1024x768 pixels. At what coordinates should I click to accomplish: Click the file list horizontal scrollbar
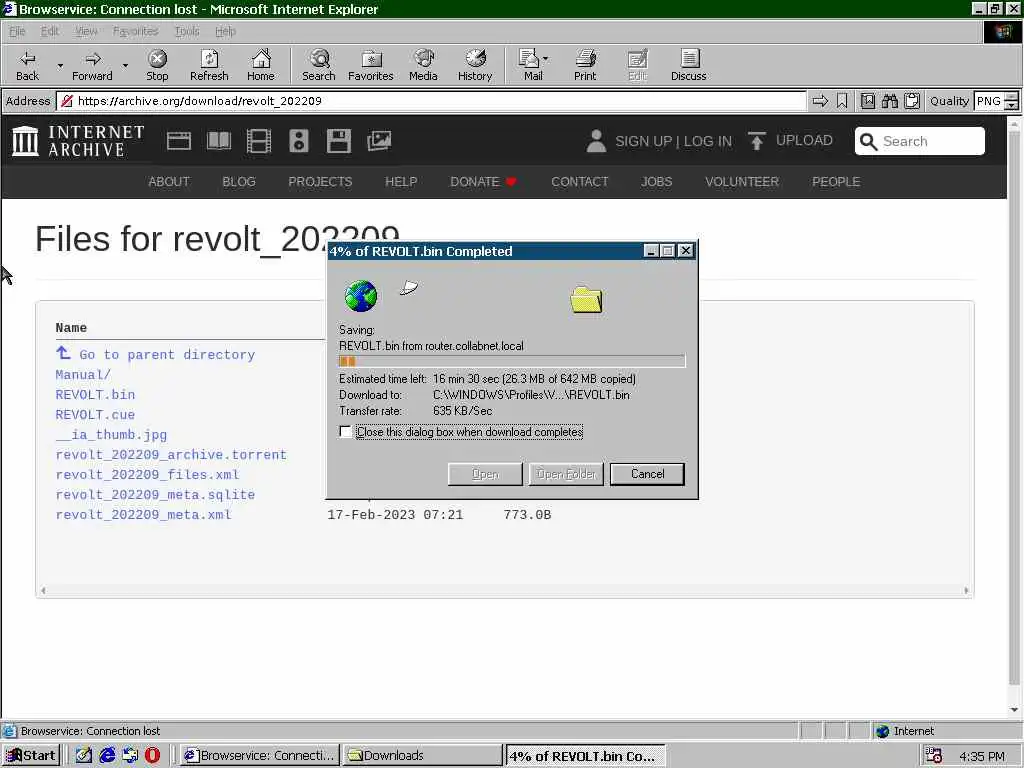pos(505,590)
